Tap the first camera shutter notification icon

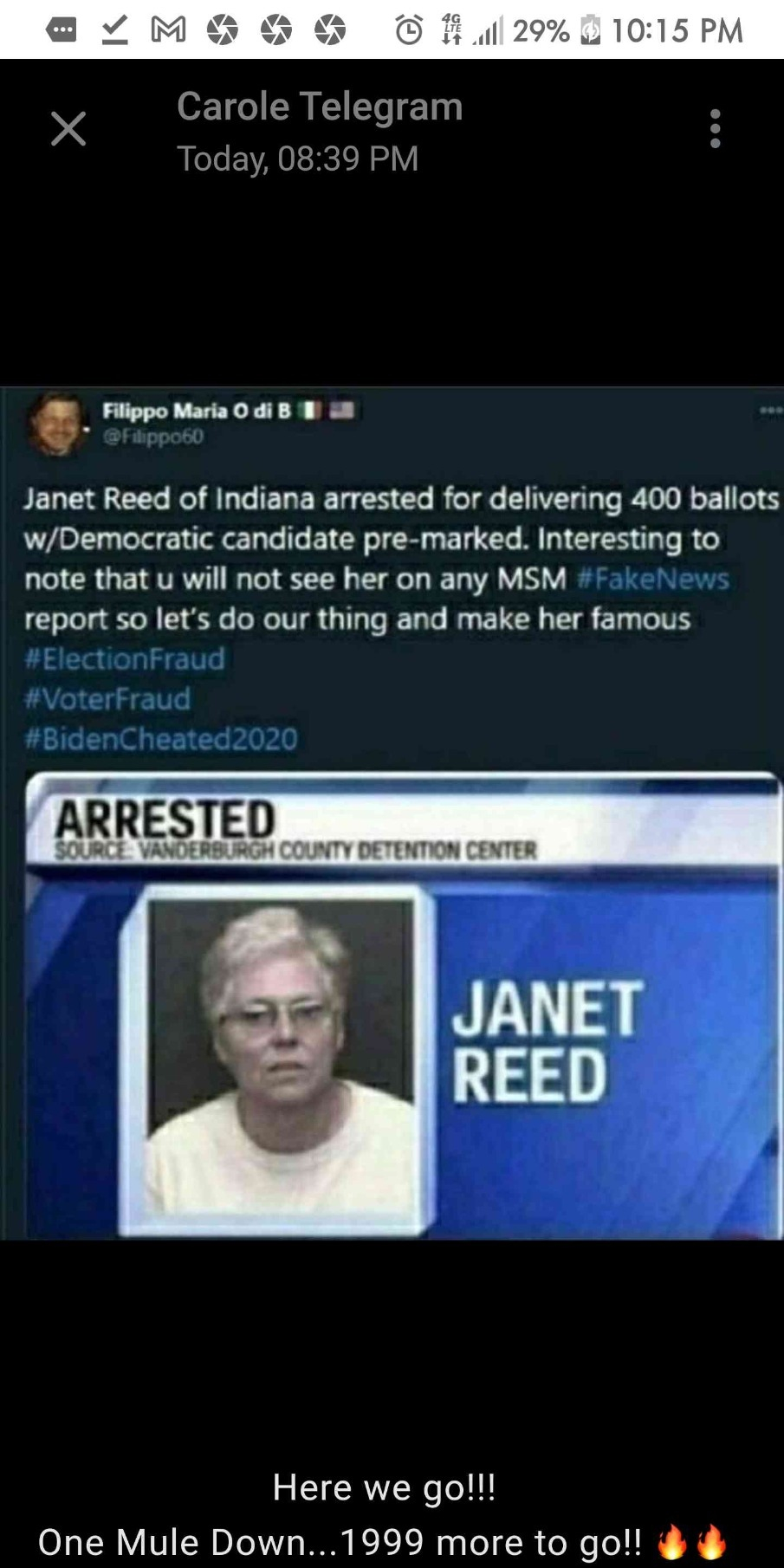tap(223, 31)
